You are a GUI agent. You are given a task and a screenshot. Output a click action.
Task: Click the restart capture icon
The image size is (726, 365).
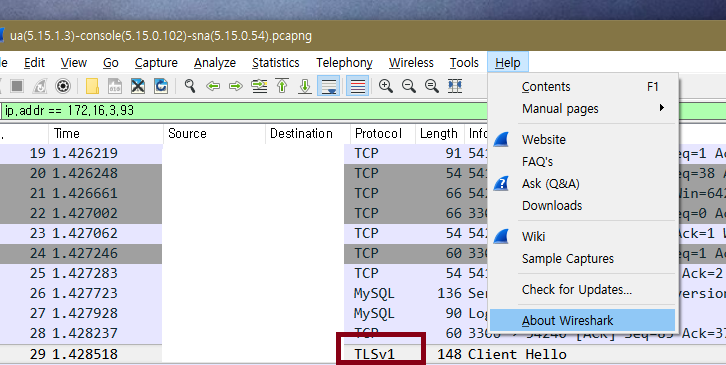pos(40,86)
